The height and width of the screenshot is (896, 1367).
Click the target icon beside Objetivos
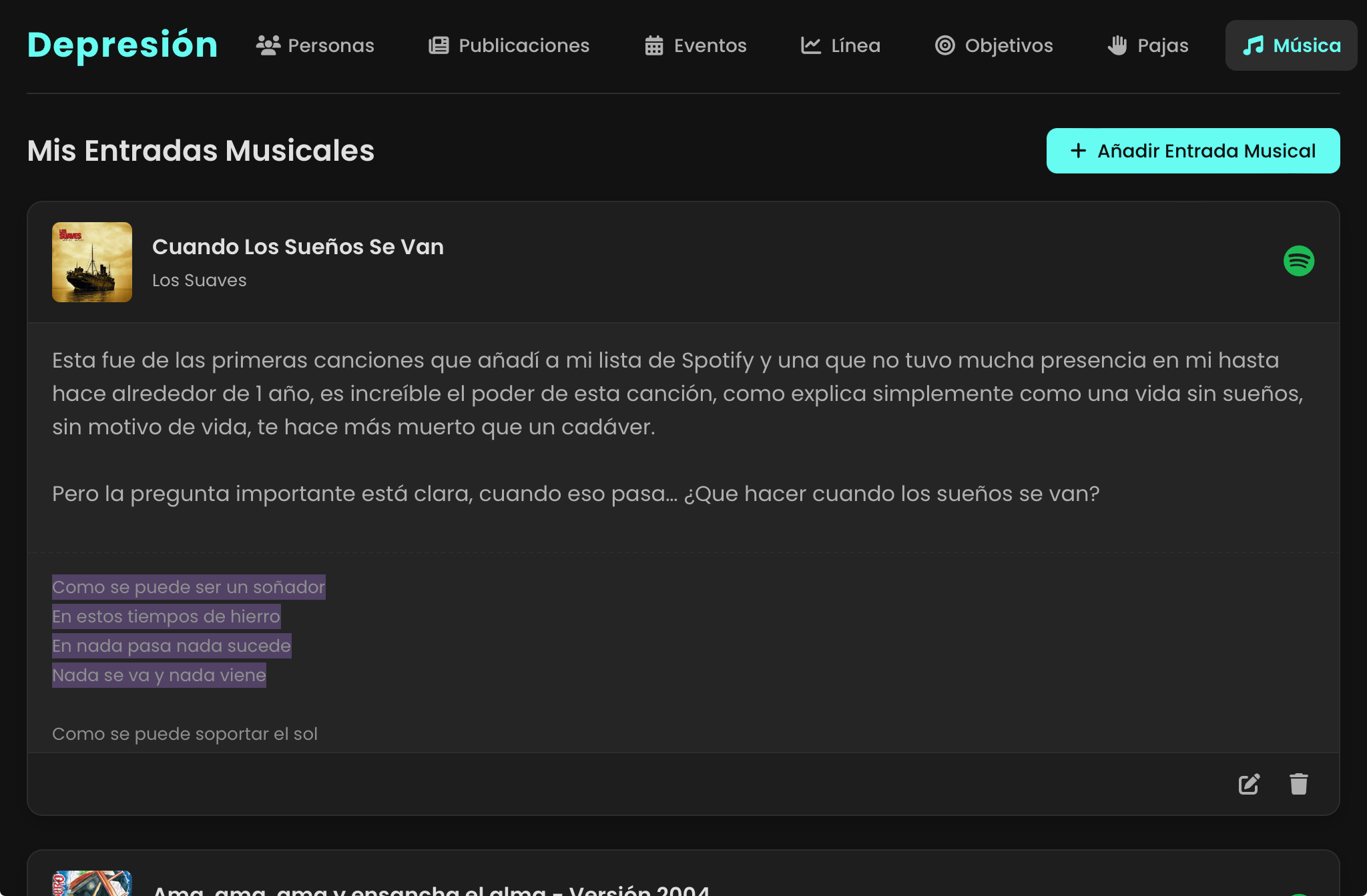[x=944, y=45]
